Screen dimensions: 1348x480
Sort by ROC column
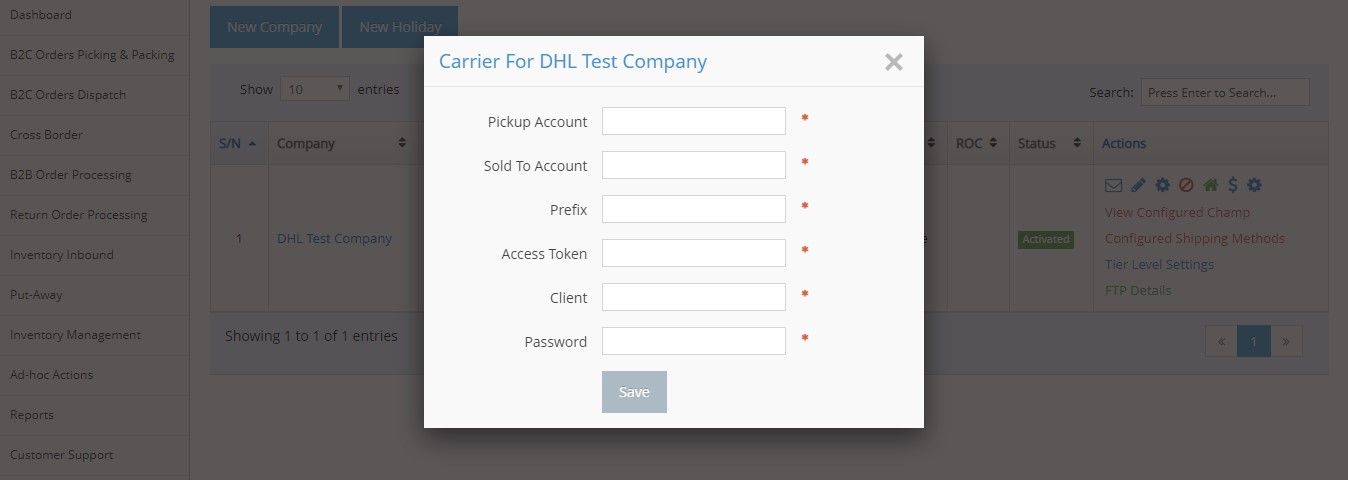[977, 143]
